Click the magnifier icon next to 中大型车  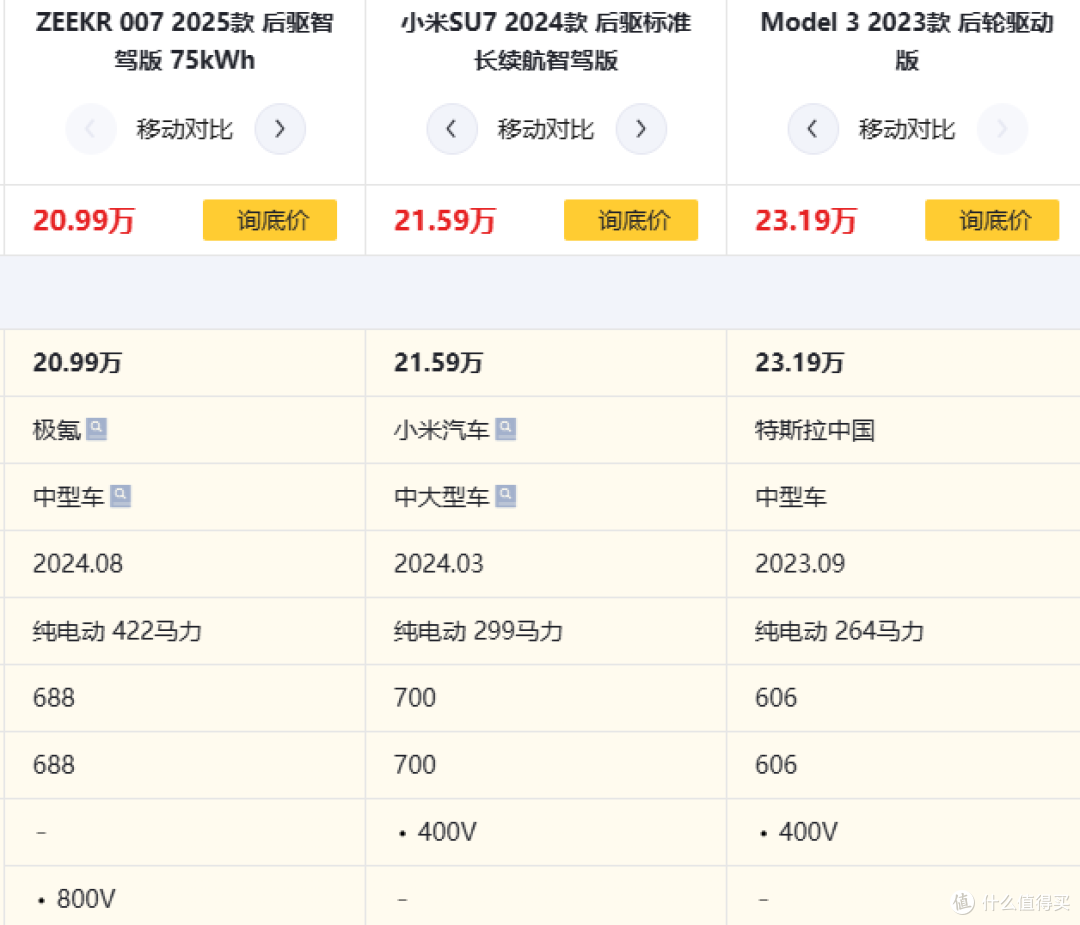[x=506, y=495]
